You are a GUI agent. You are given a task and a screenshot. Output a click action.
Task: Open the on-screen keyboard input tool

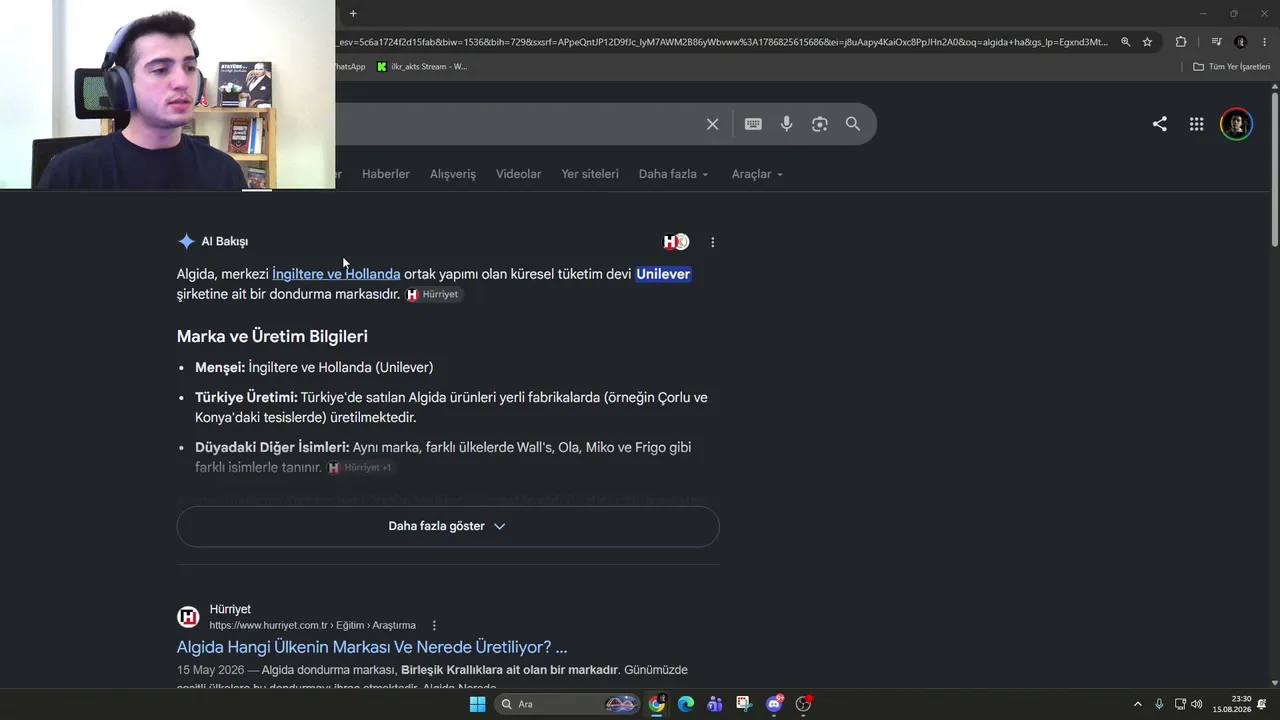[x=753, y=124]
